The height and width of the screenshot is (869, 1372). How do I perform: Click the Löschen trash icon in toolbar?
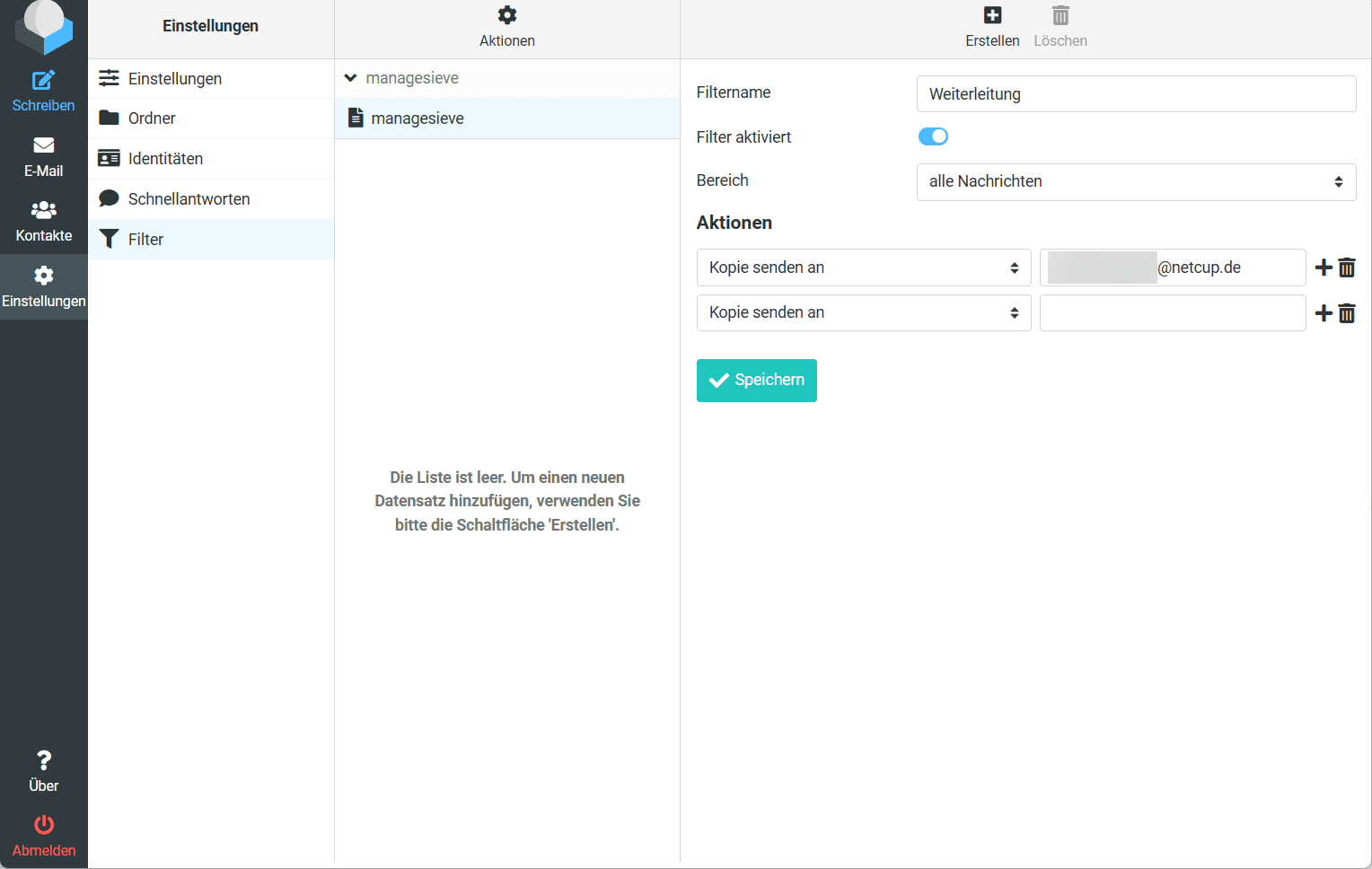pos(1060,15)
